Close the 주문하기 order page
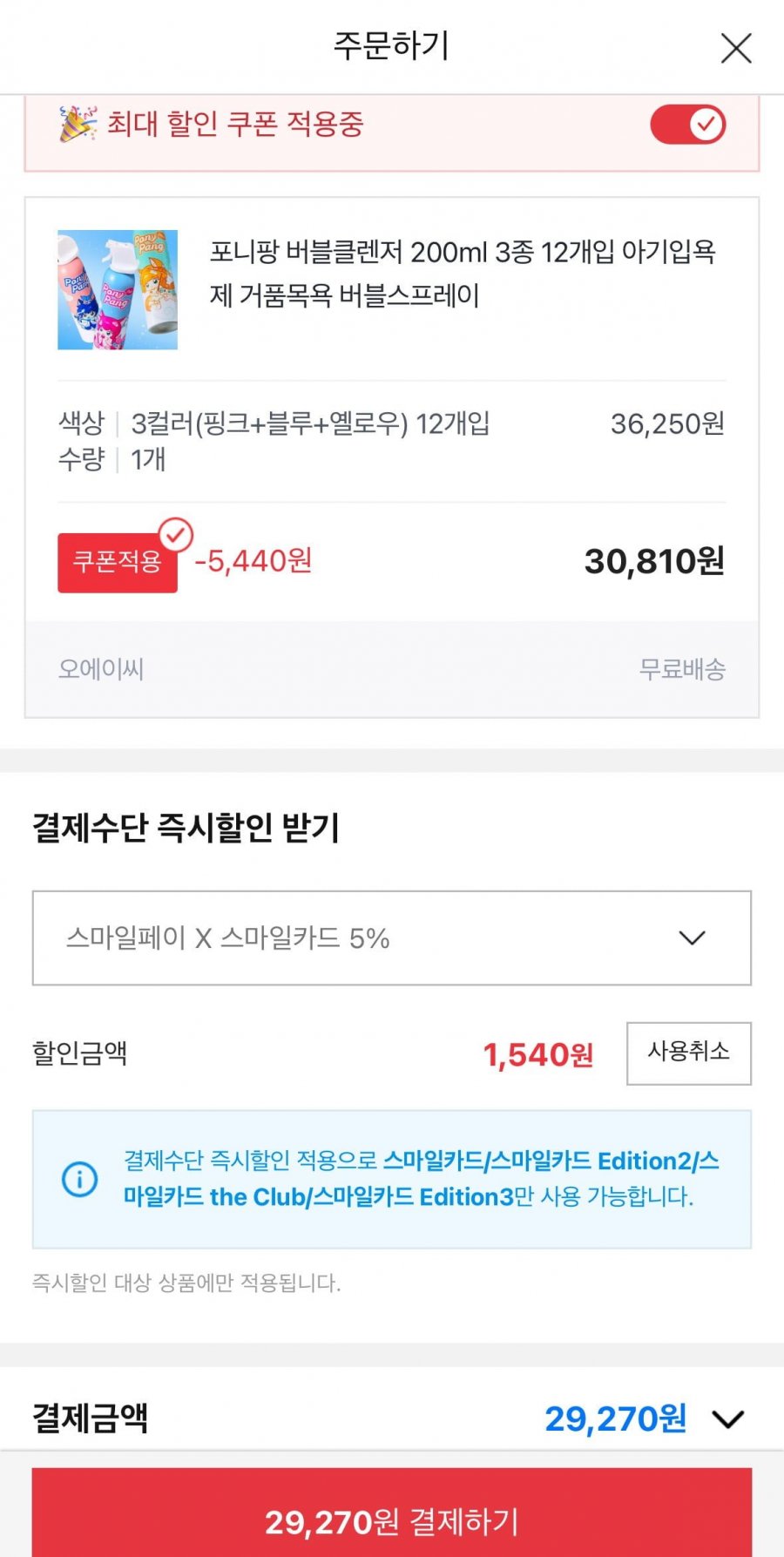Screen dimensions: 784x1557 pos(736,48)
